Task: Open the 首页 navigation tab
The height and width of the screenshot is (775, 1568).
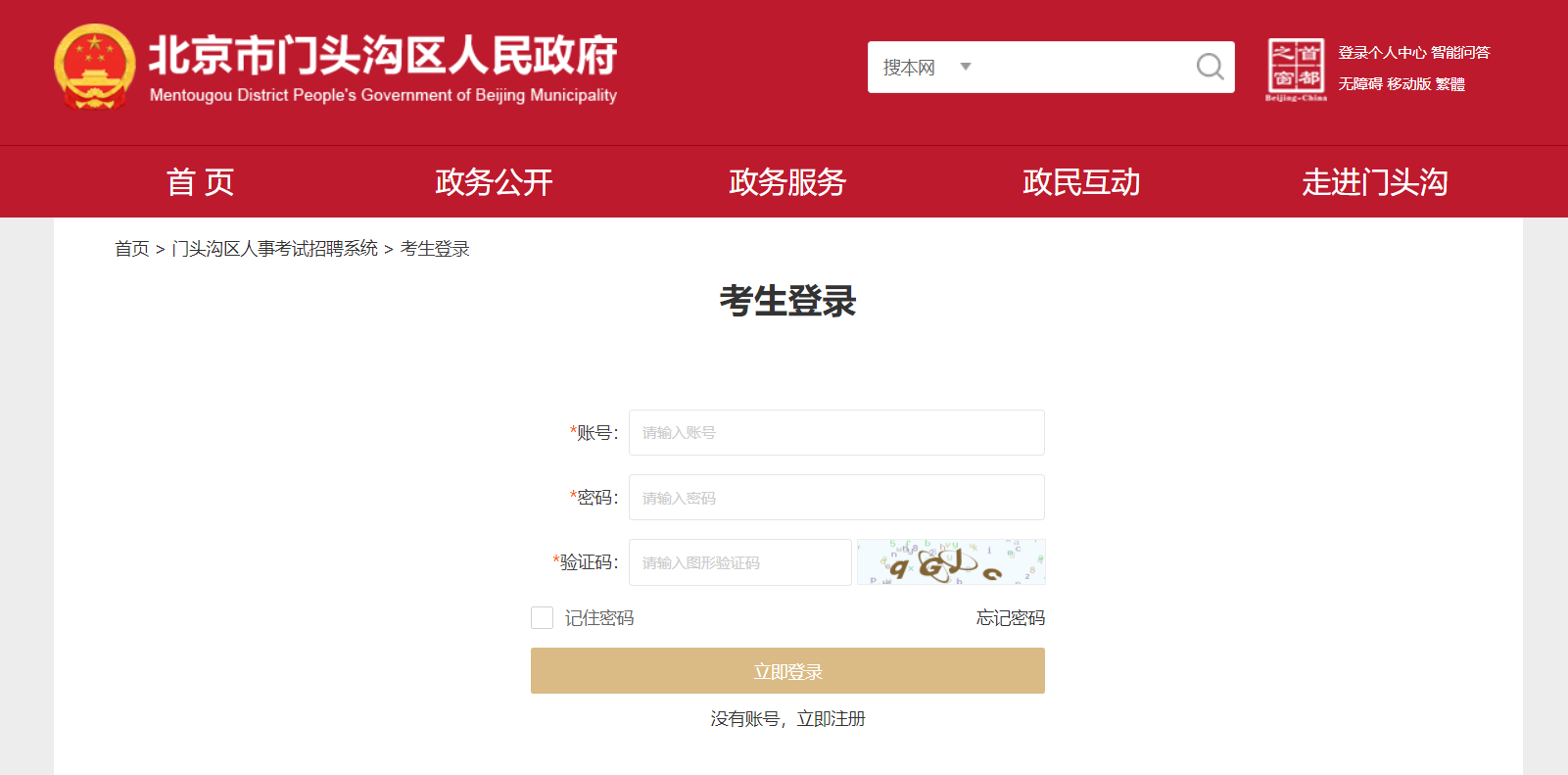Action: point(200,182)
